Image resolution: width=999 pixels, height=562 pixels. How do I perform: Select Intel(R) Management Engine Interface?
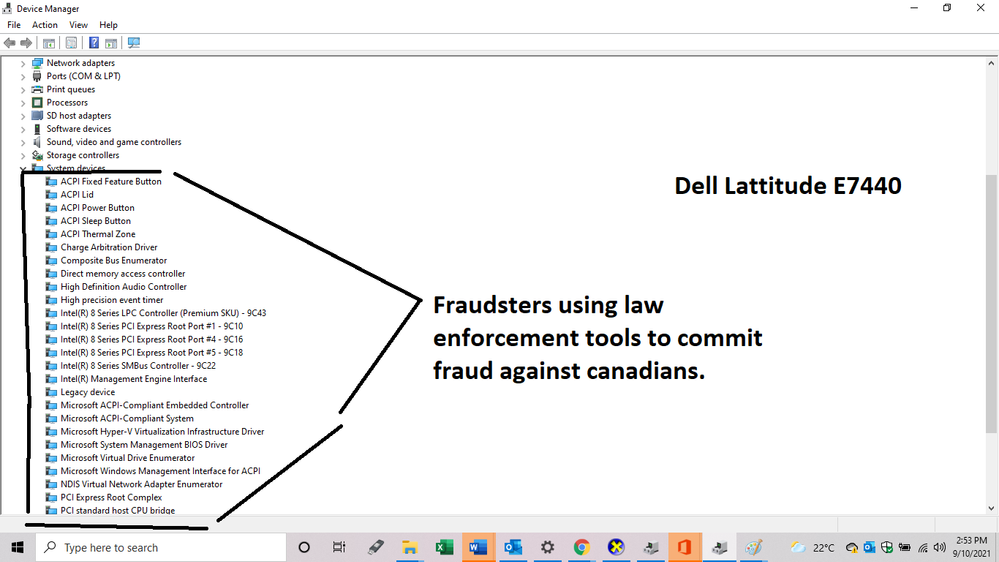click(134, 379)
